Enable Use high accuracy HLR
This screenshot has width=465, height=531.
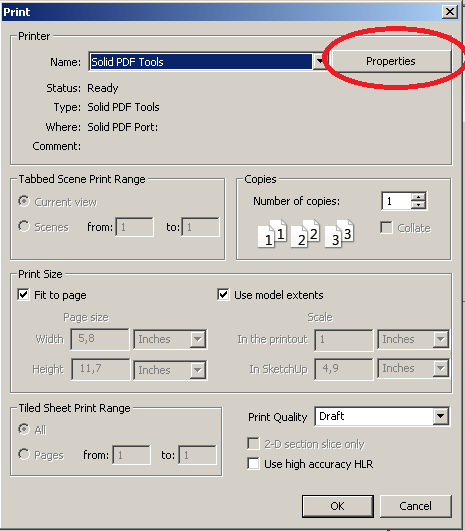[x=253, y=464]
